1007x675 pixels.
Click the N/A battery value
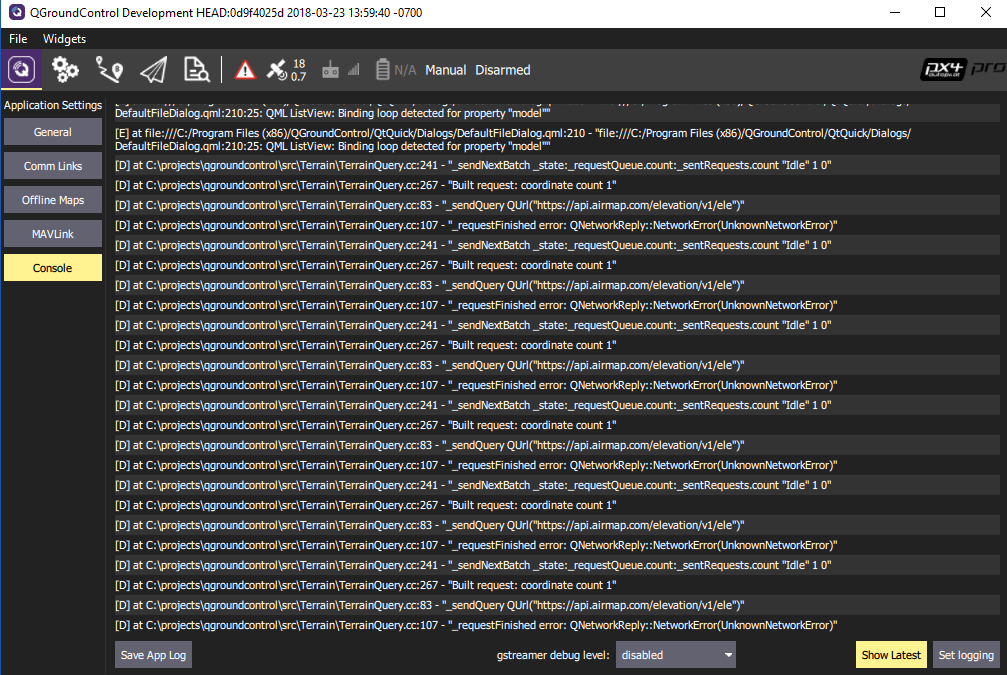[x=405, y=70]
